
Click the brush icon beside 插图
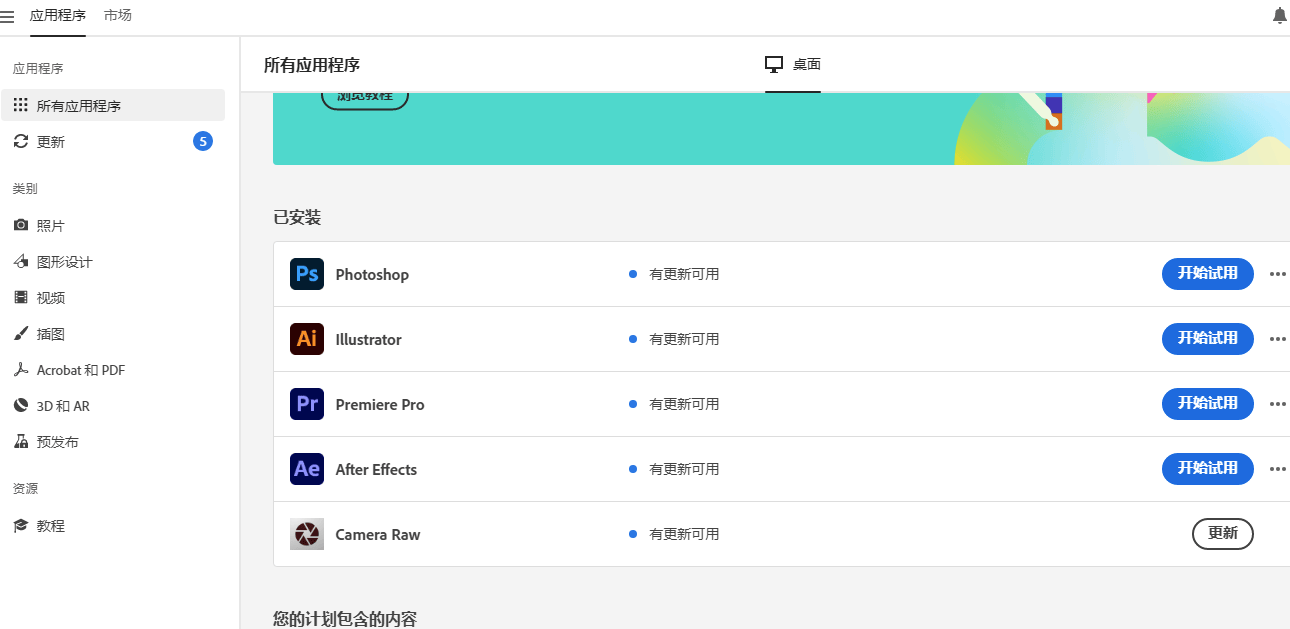21,334
